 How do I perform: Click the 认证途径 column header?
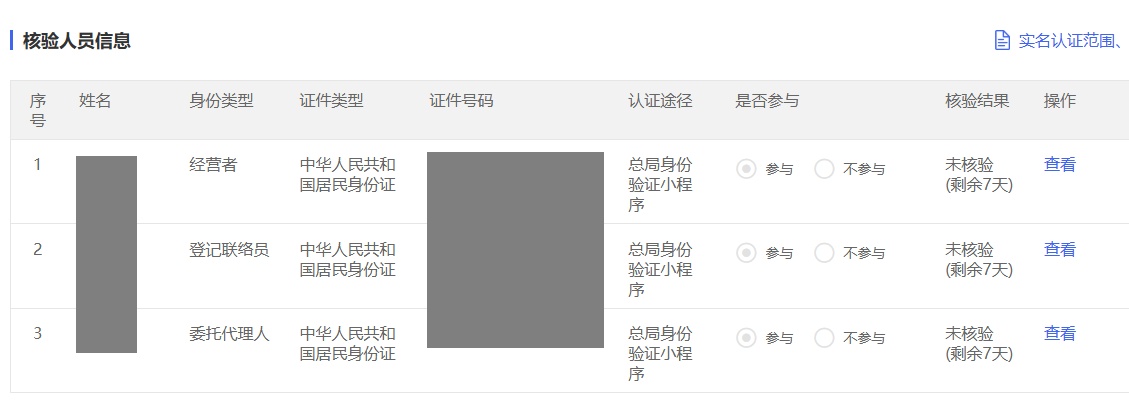[x=660, y=101]
